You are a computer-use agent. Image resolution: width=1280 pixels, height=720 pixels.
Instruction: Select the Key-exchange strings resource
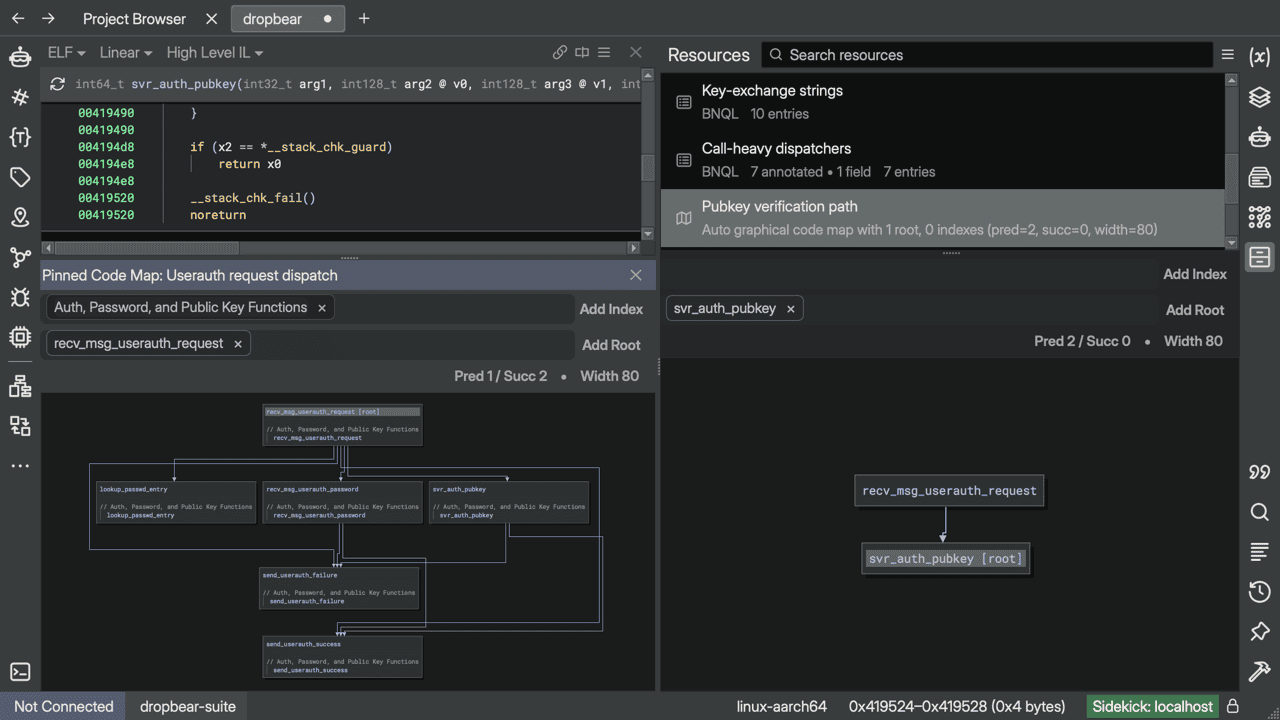pos(942,102)
